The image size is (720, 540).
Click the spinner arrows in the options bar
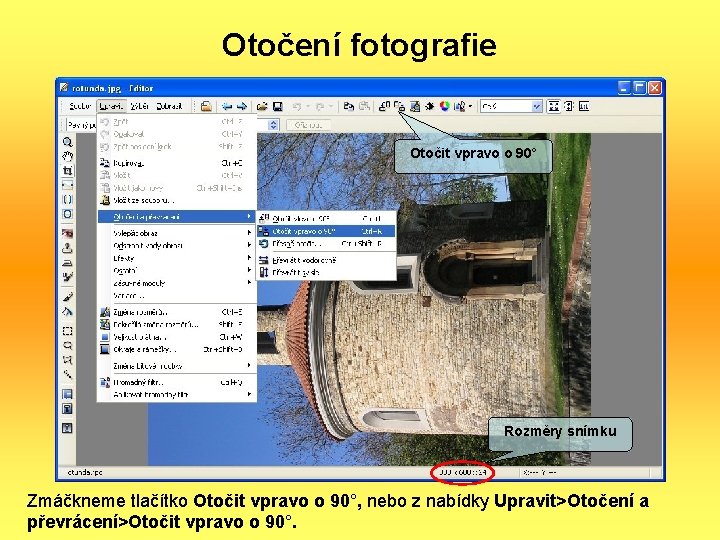[x=274, y=124]
